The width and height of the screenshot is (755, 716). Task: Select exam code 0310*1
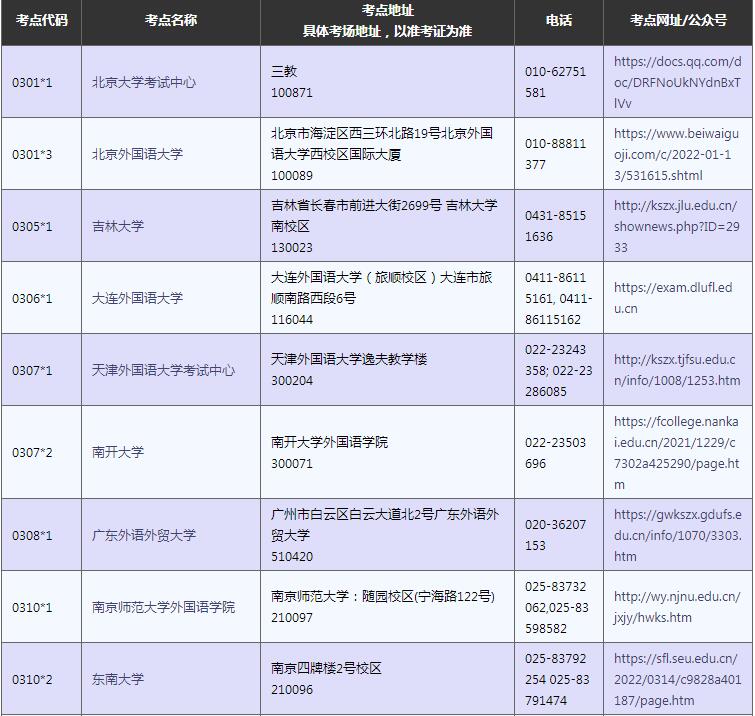point(32,608)
